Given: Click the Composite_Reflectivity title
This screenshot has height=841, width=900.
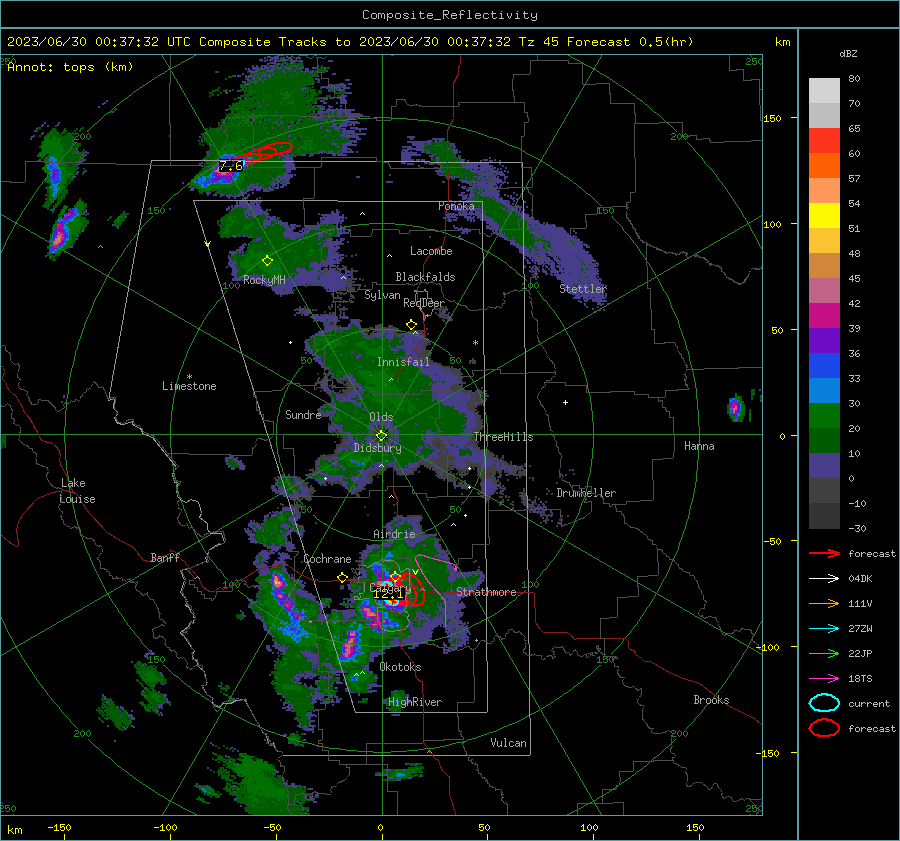Looking at the screenshot, I should pyautogui.click(x=450, y=15).
